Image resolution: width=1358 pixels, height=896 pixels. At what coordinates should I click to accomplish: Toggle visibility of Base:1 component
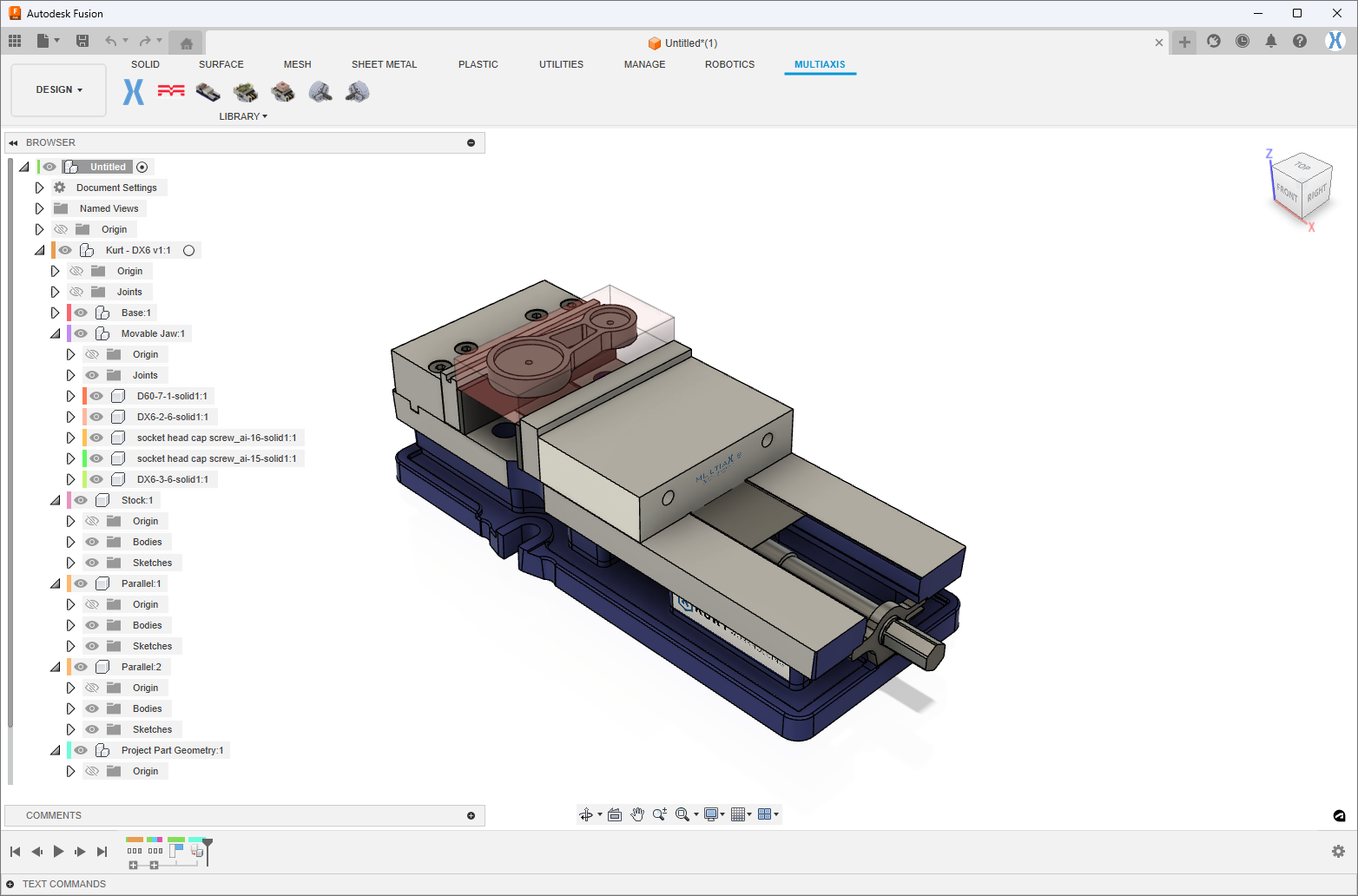[x=81, y=313]
